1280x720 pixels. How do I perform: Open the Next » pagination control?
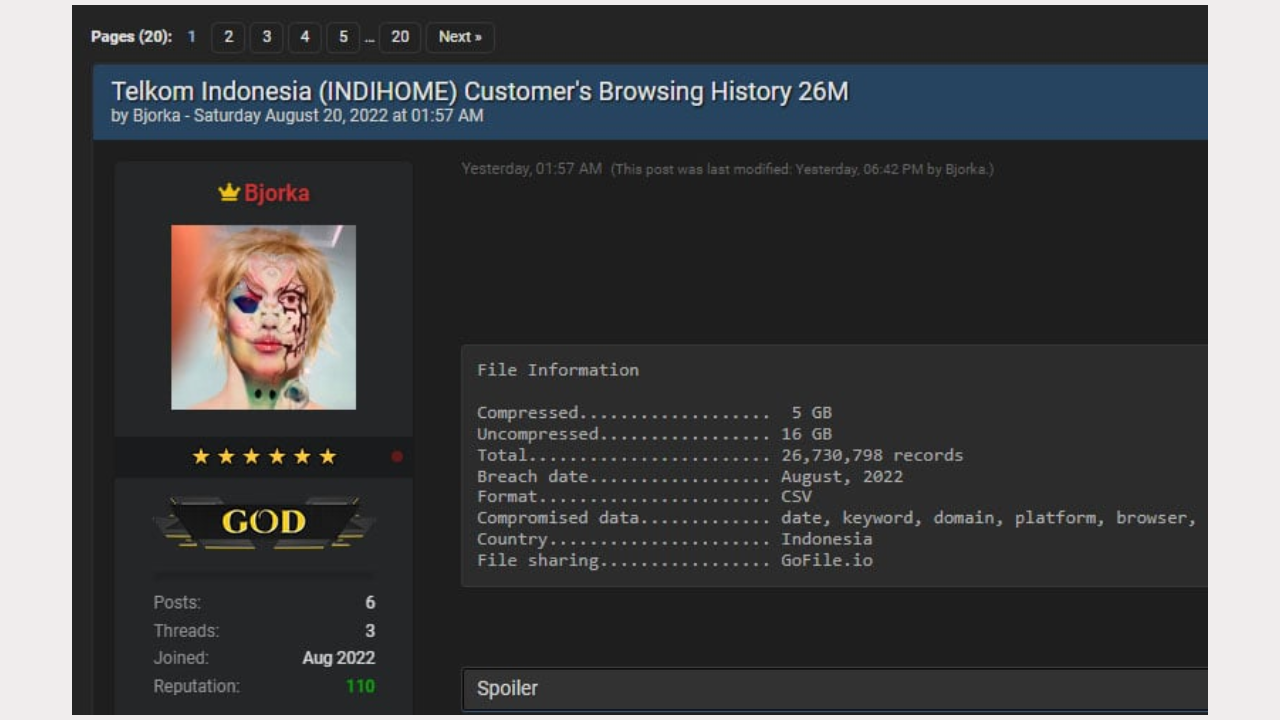[x=459, y=37]
